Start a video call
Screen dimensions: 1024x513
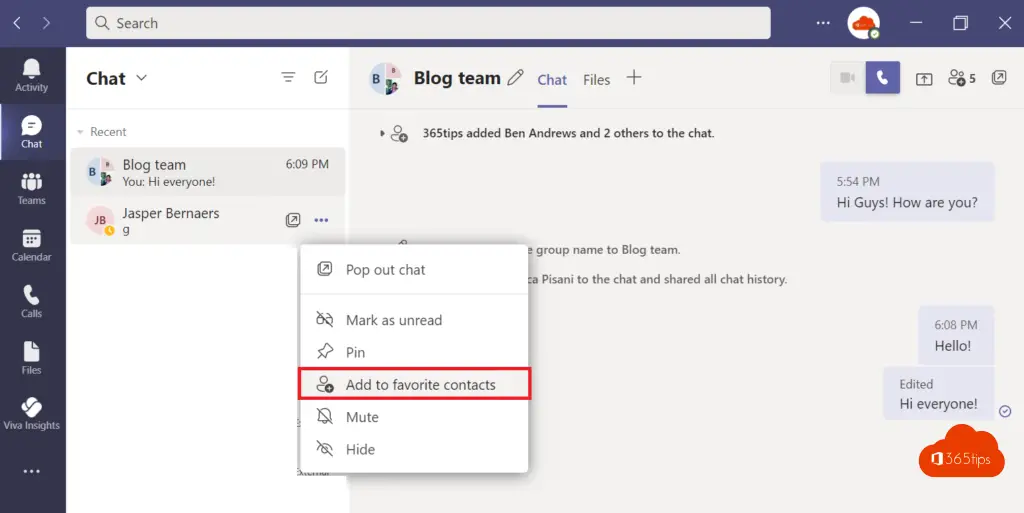click(848, 78)
